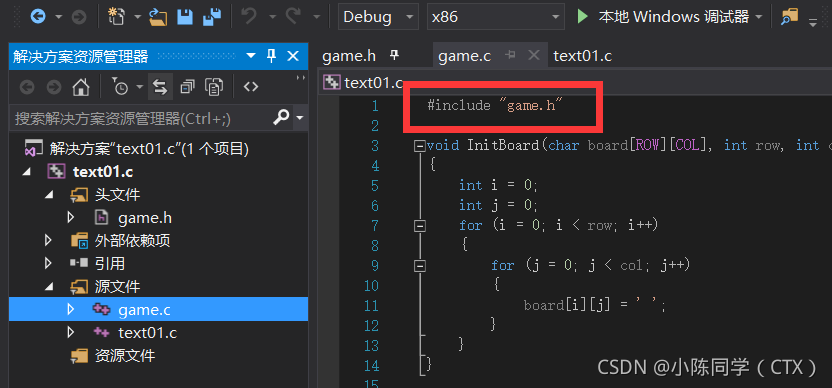Collapse the 源文件 folder
This screenshot has height=388, width=832.
pyautogui.click(x=49, y=287)
